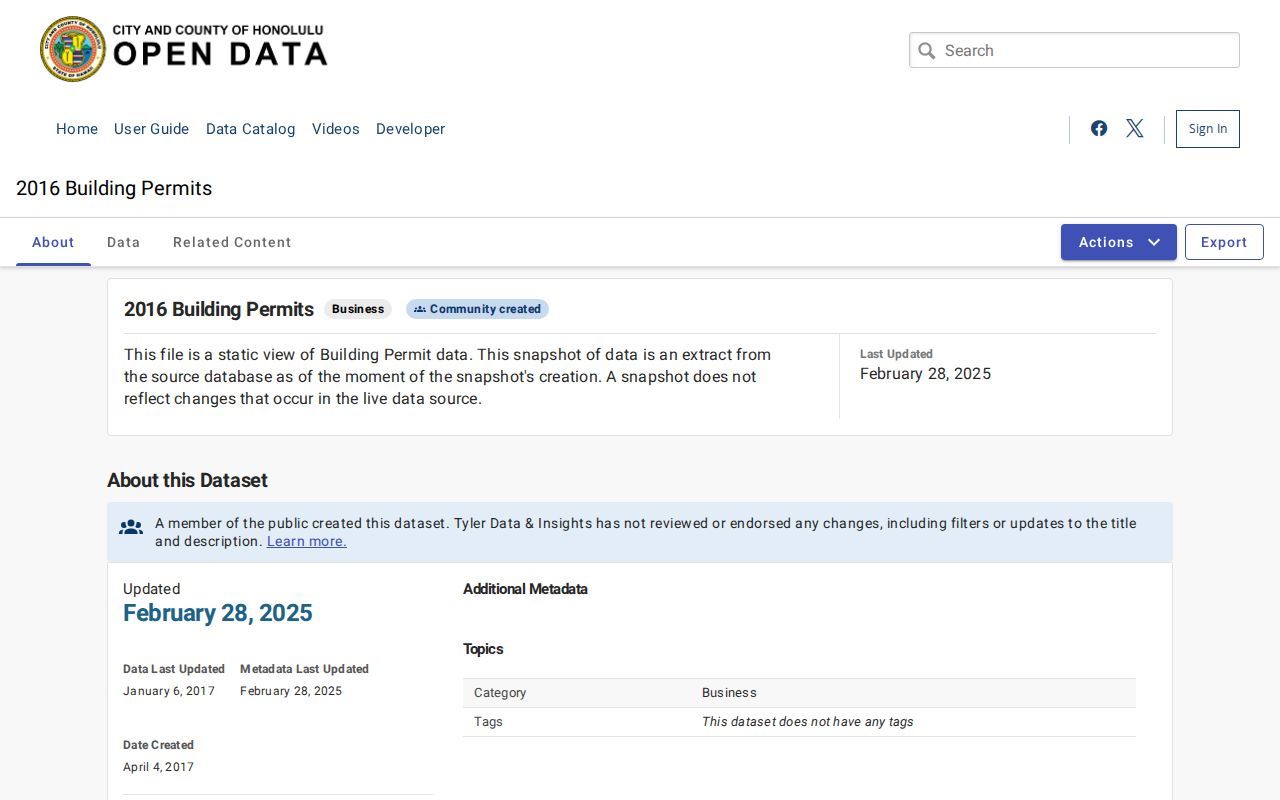Switch to the About tab

(53, 242)
